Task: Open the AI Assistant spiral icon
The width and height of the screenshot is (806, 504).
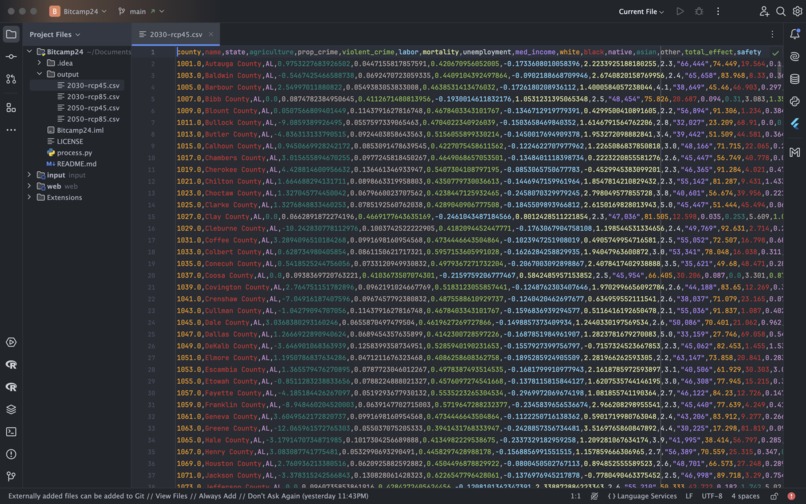Action: pos(795,57)
